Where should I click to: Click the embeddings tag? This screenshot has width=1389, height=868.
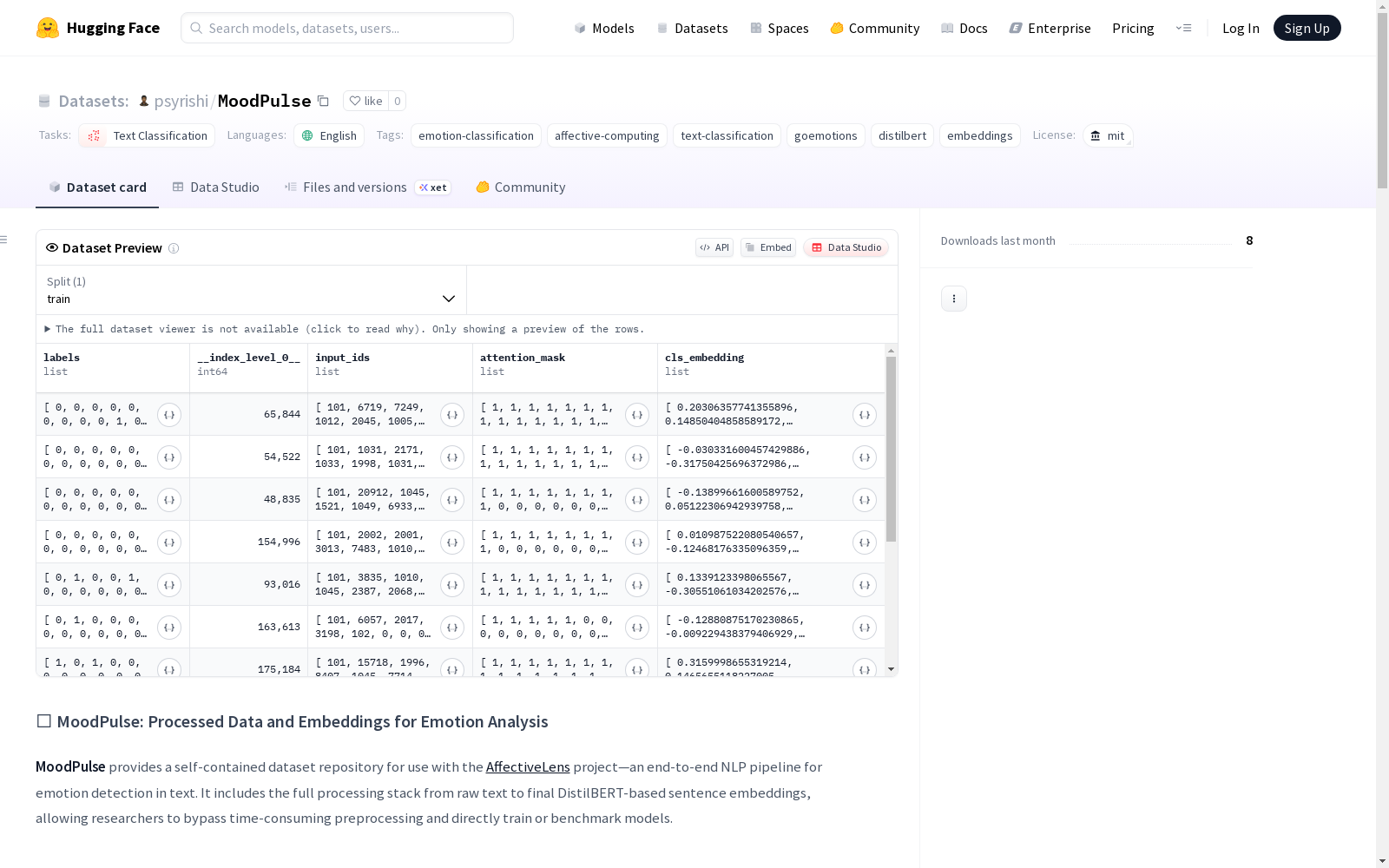pos(979,135)
